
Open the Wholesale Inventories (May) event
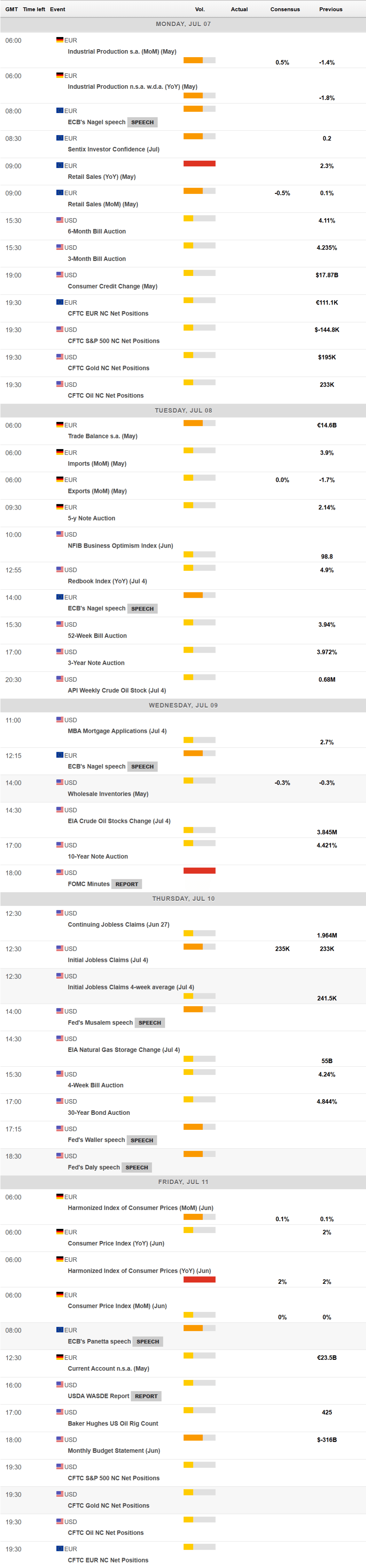[108, 794]
